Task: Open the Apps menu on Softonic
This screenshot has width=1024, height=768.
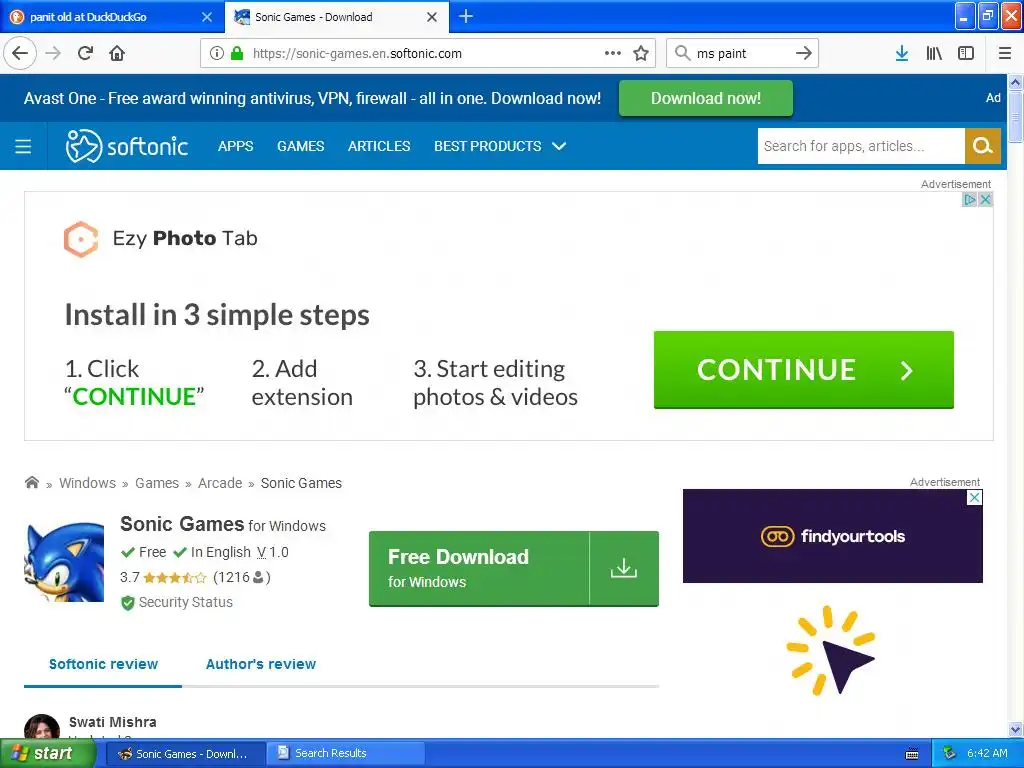Action: 236,146
